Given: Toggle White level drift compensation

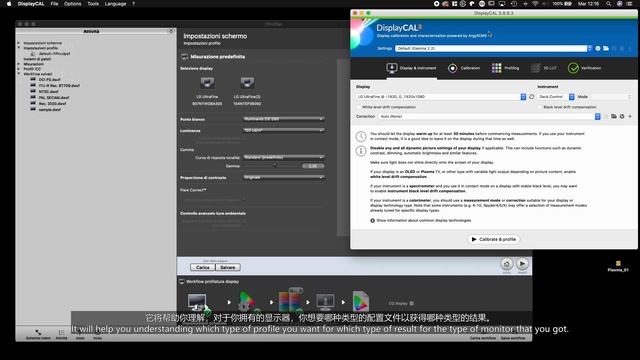Looking at the screenshot, I should [x=359, y=107].
